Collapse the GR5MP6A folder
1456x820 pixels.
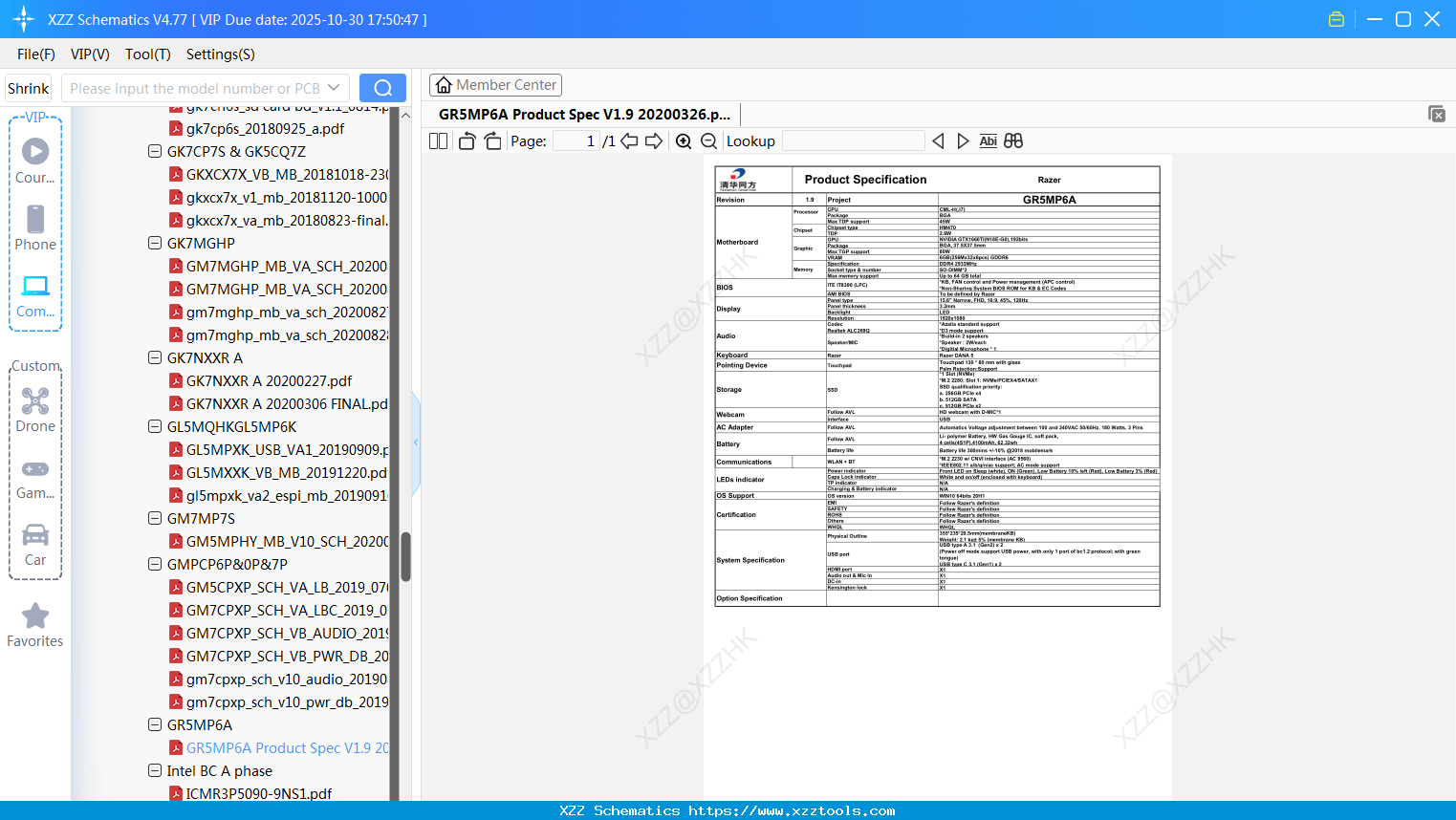[x=155, y=724]
